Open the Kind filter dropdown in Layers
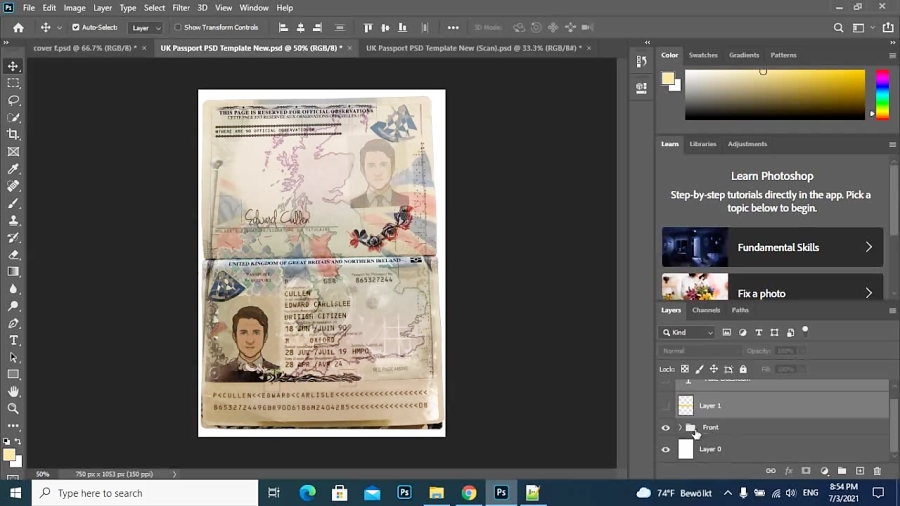900x506 pixels. pyautogui.click(x=688, y=332)
